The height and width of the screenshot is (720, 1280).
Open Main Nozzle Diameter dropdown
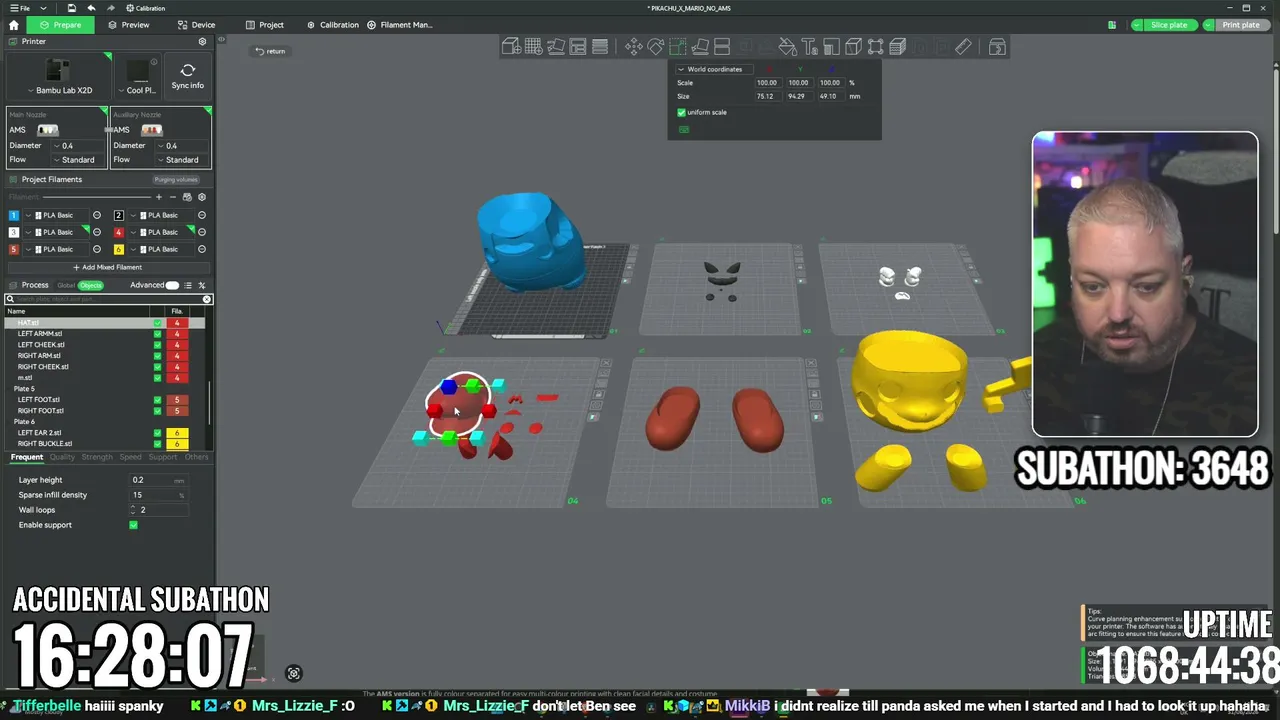pyautogui.click(x=77, y=146)
